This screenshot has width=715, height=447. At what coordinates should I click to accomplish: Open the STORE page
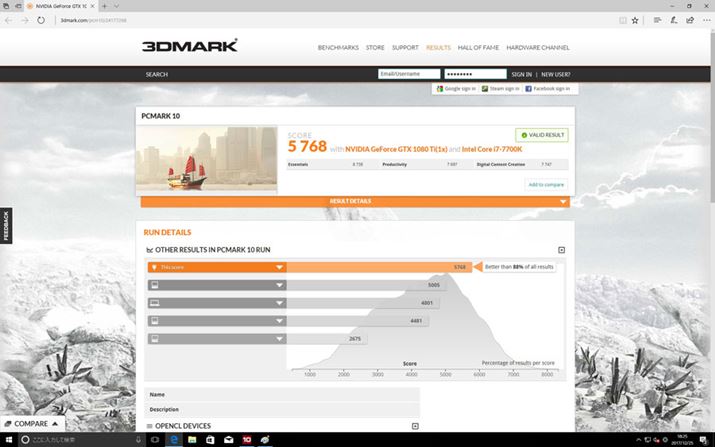tap(375, 47)
